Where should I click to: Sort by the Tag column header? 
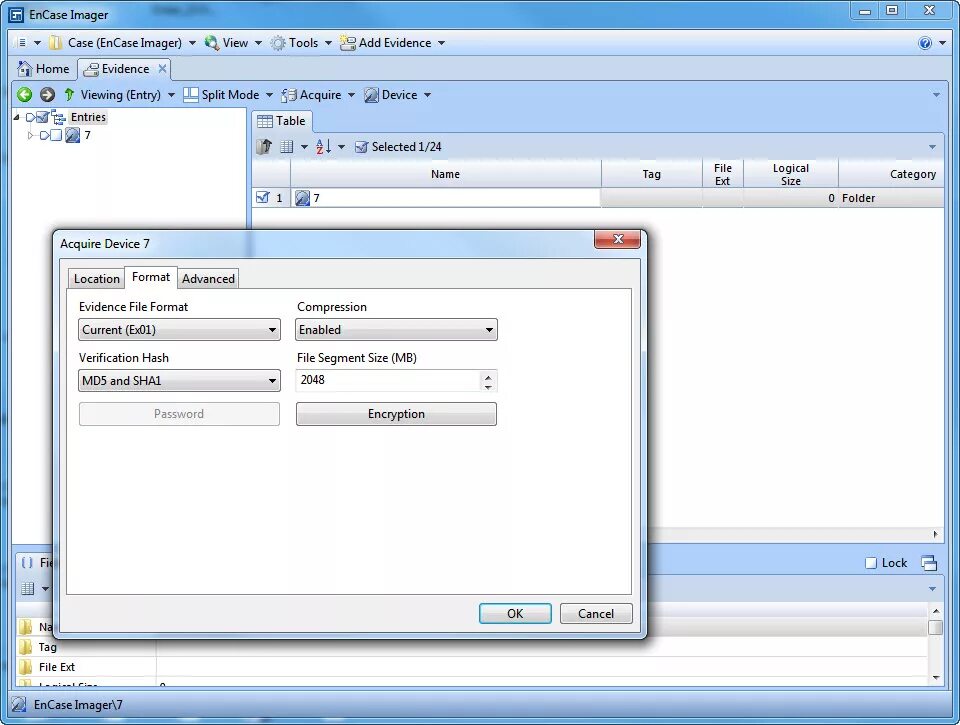(651, 174)
